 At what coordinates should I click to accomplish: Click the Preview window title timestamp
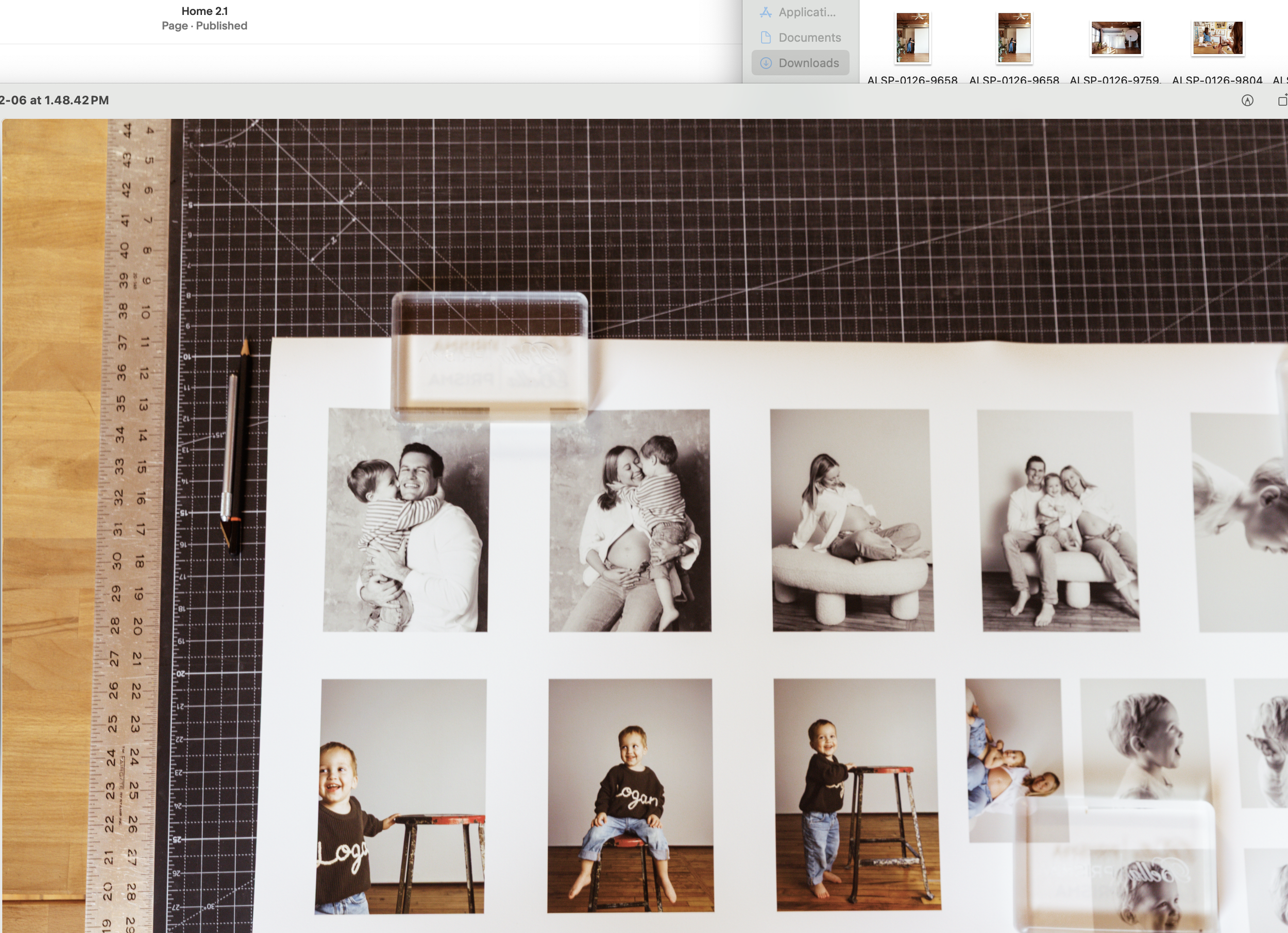[x=55, y=100]
